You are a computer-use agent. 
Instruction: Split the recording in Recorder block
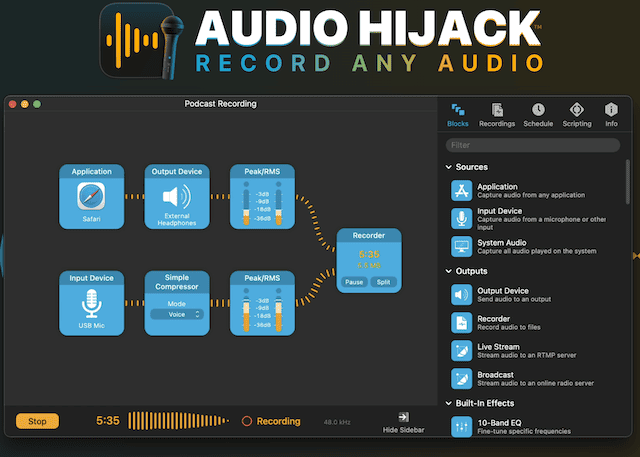tap(383, 282)
